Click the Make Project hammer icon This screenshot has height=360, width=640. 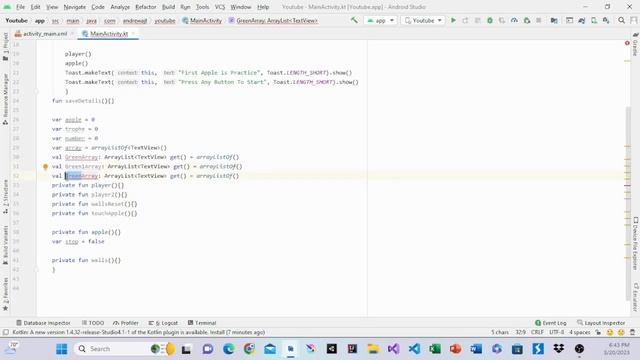tap(354, 20)
